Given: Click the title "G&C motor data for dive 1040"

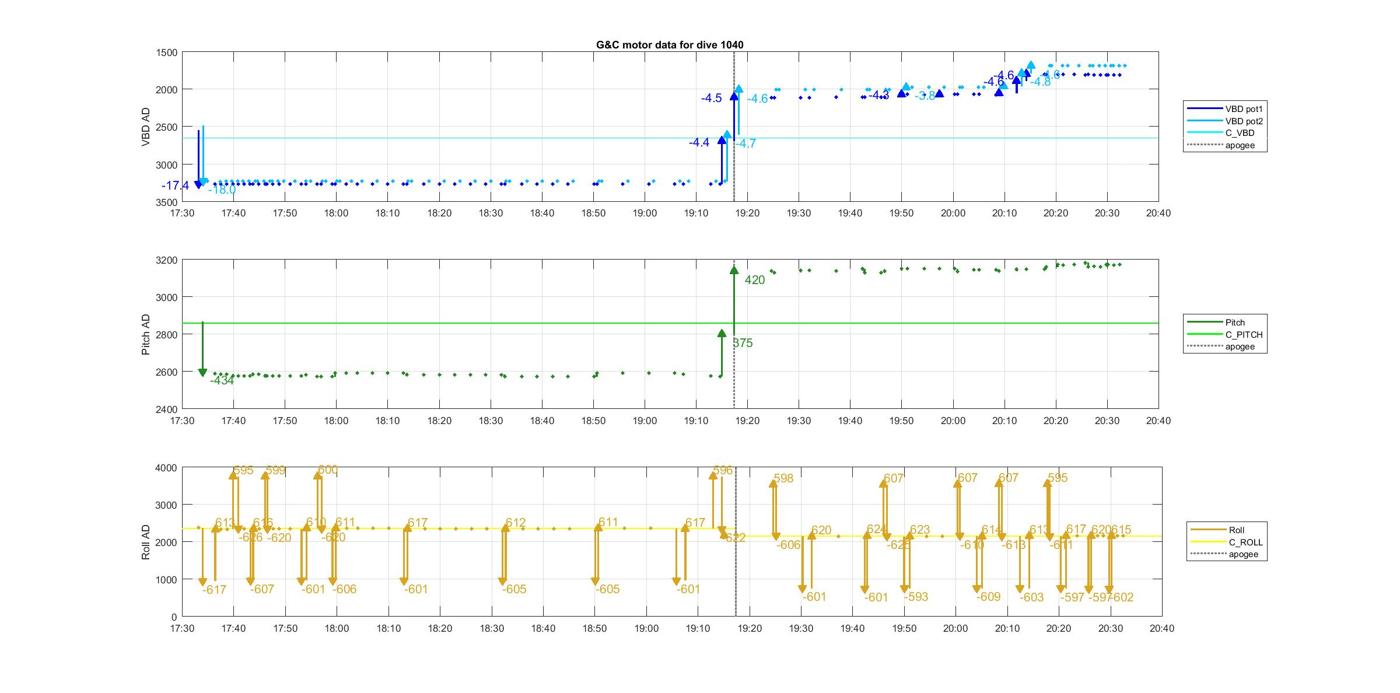Looking at the screenshot, I should 670,45.
